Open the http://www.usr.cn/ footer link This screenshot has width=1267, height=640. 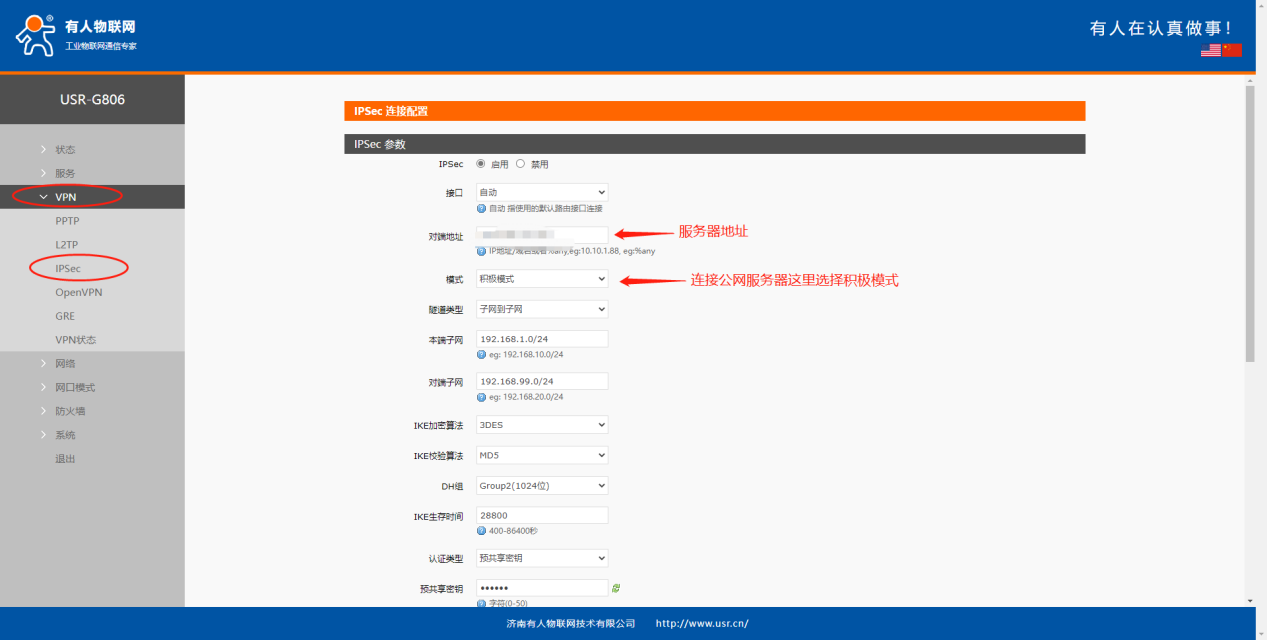tap(701, 624)
